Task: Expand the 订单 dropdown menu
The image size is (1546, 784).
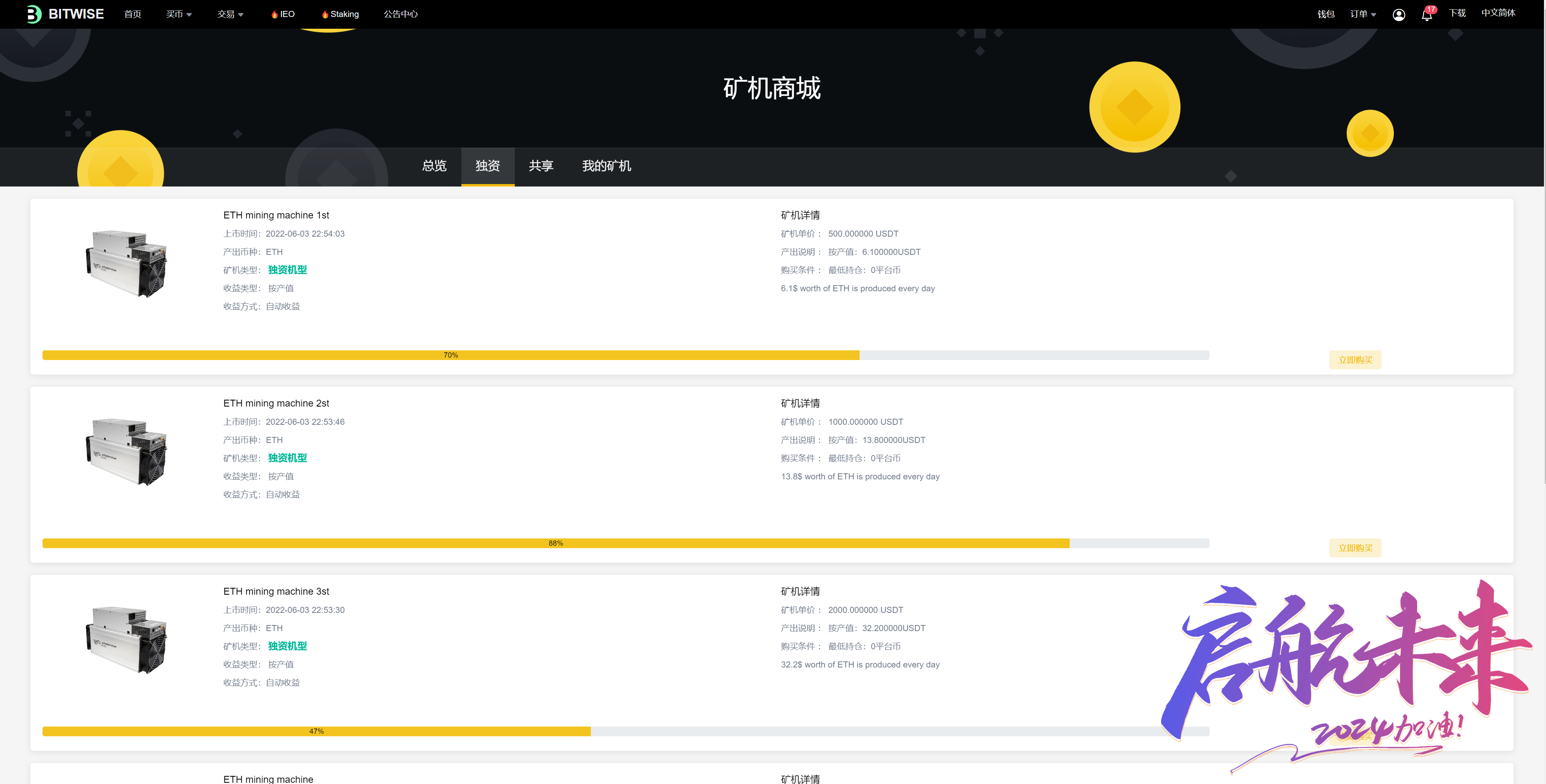Action: (1363, 15)
